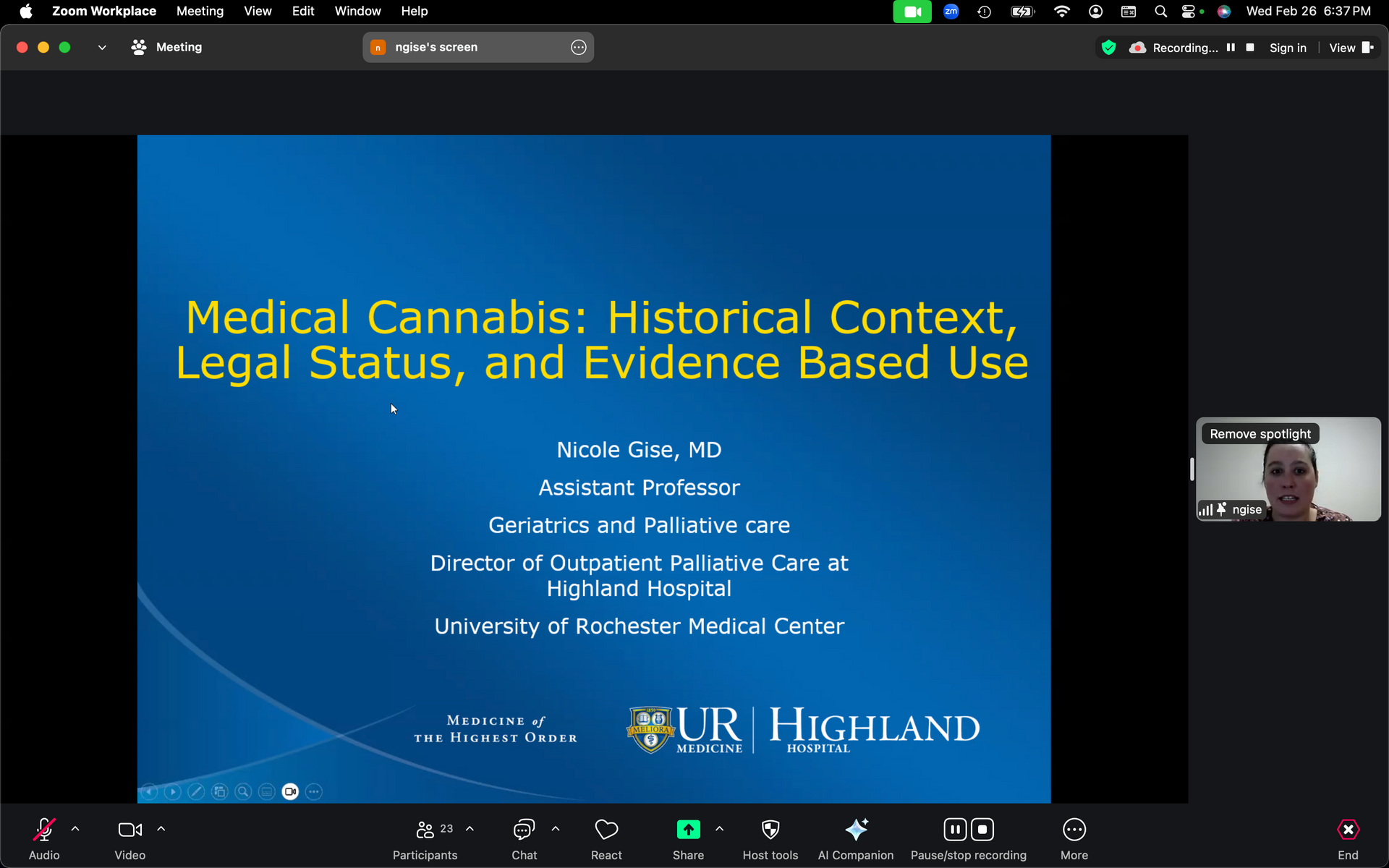The width and height of the screenshot is (1389, 868).
Task: Click the green Share screen icon
Action: tap(688, 830)
